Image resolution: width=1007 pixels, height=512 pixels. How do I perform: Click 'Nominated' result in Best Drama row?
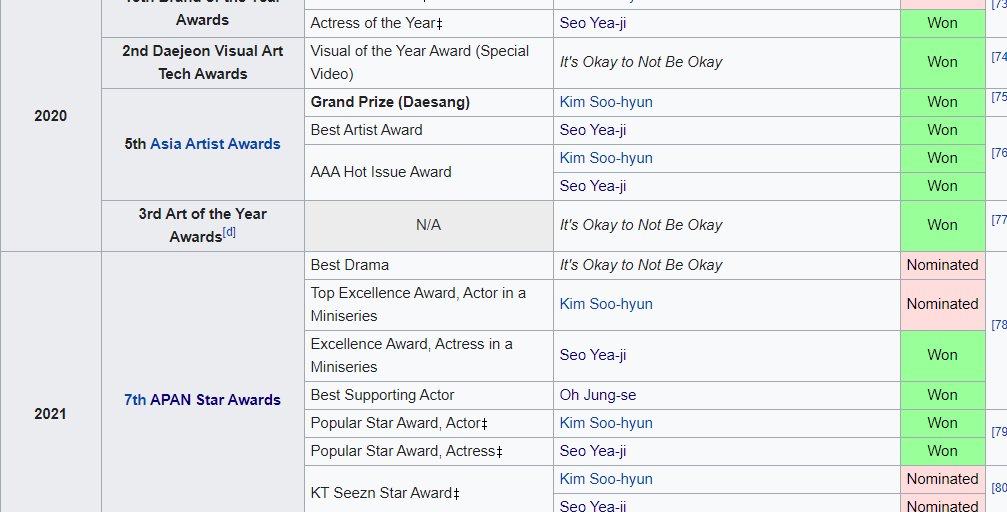(942, 265)
